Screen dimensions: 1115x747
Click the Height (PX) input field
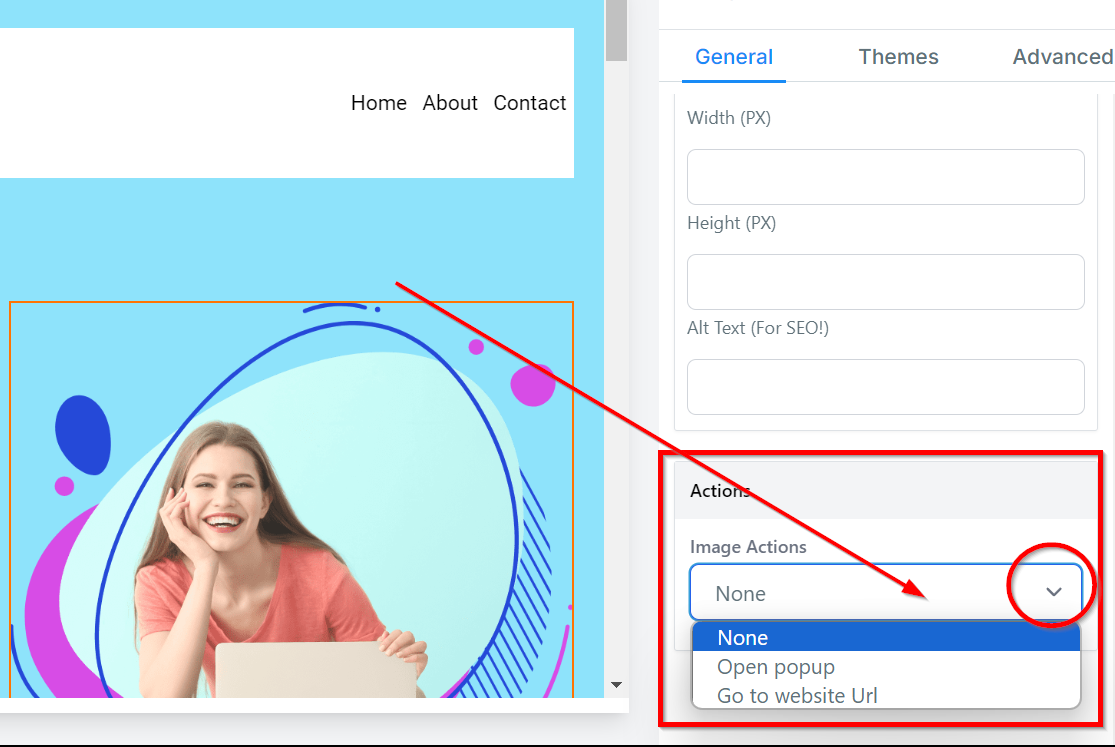point(885,282)
